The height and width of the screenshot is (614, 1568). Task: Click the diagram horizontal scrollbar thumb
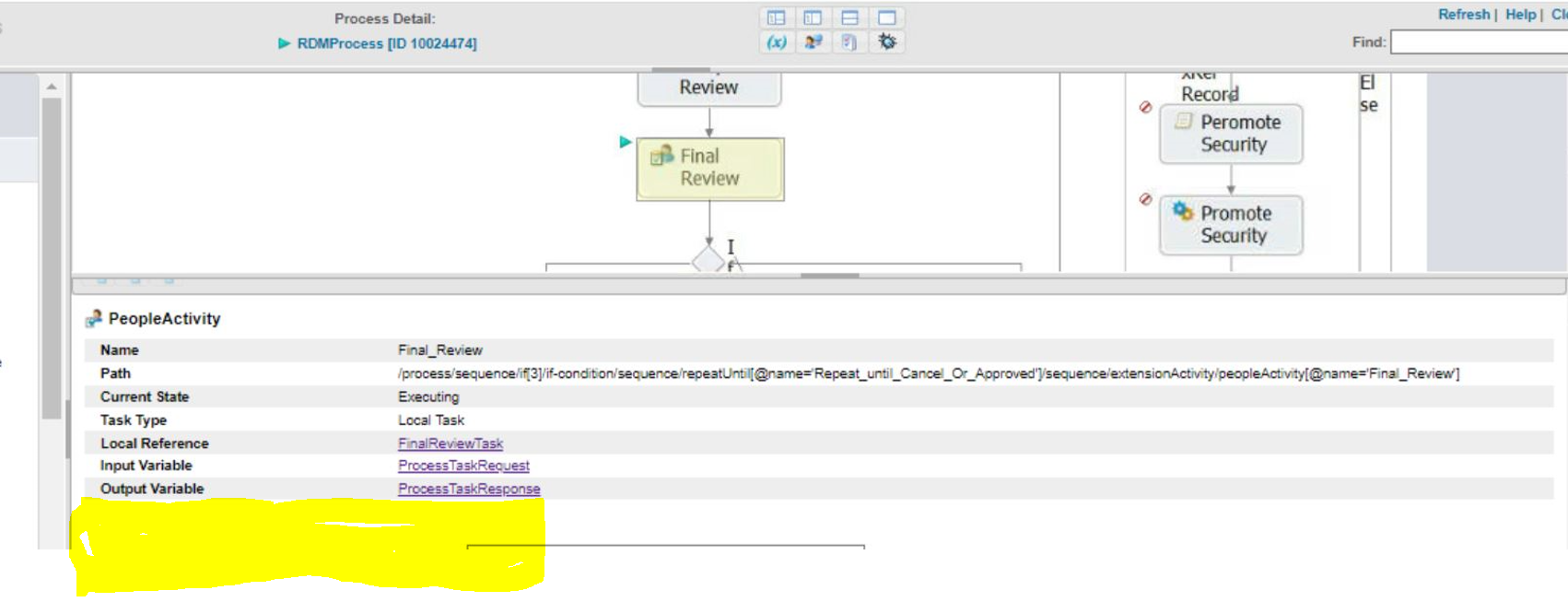tap(830, 275)
